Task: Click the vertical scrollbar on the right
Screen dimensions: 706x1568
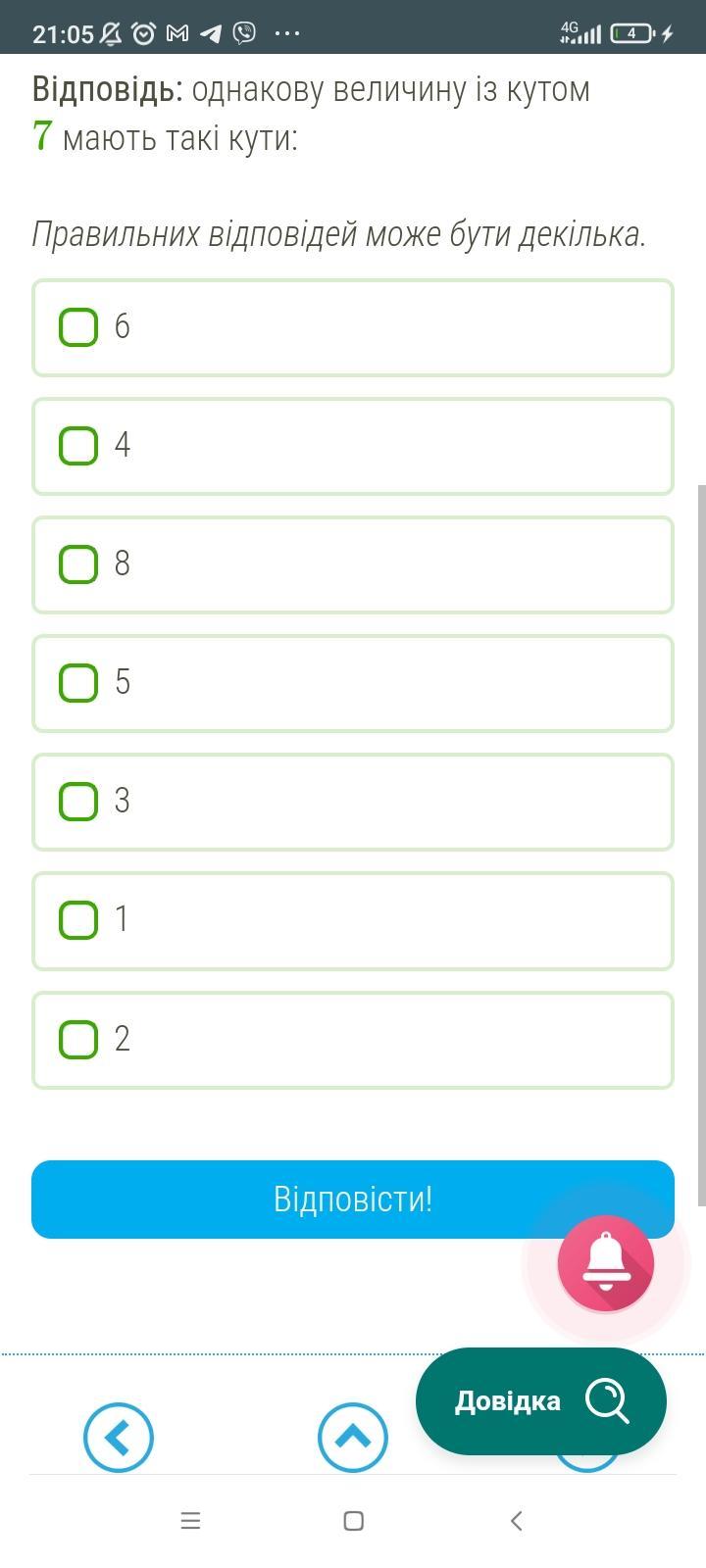Action: [701, 845]
